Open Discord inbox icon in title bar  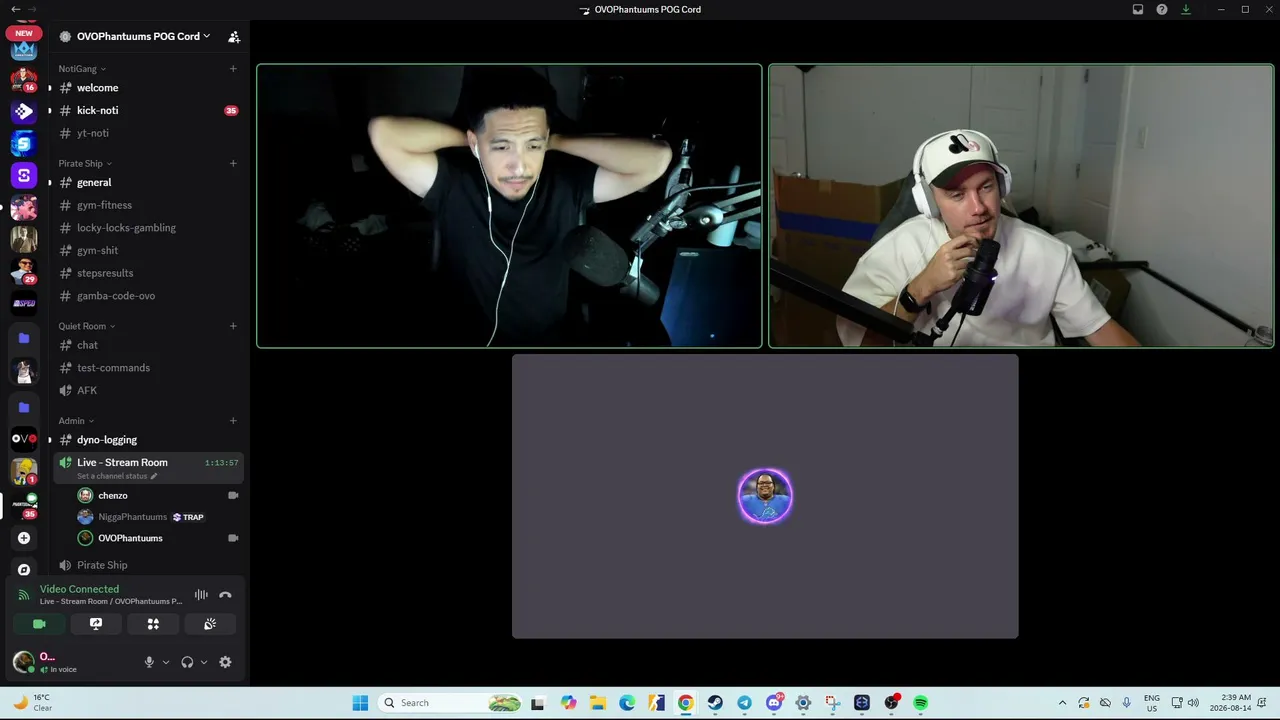1138,9
